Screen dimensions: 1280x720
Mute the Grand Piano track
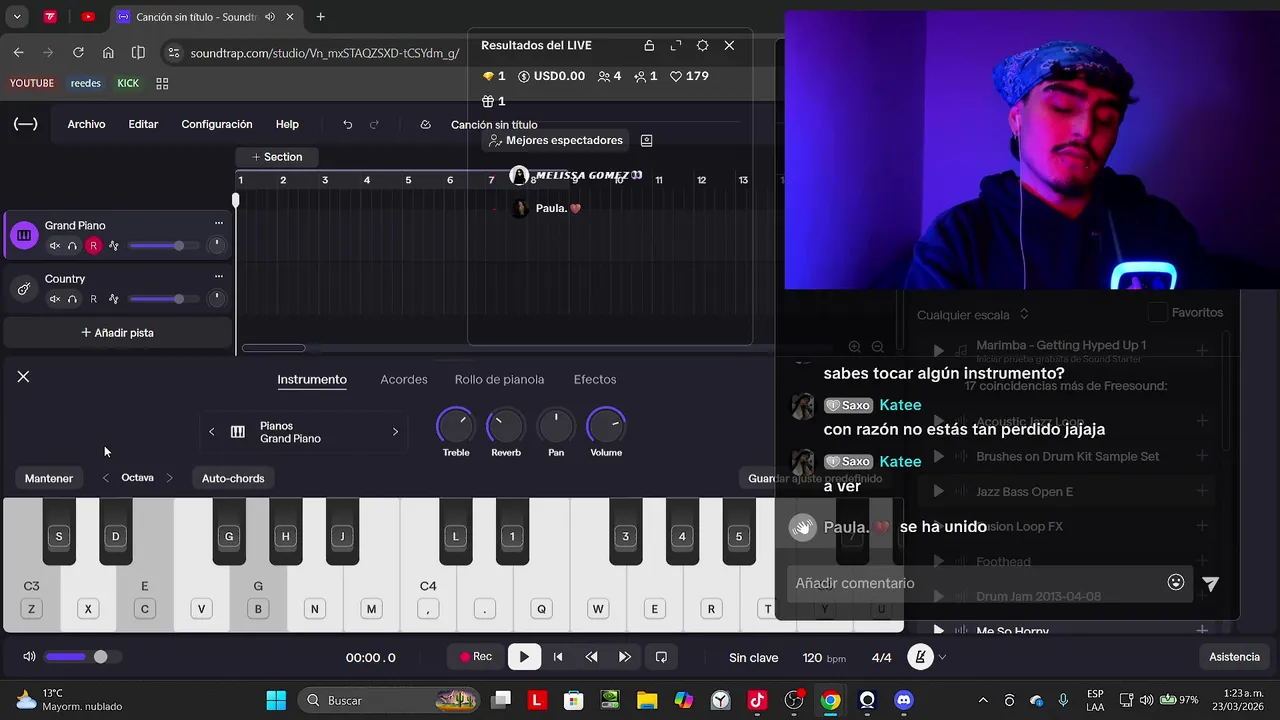(55, 245)
